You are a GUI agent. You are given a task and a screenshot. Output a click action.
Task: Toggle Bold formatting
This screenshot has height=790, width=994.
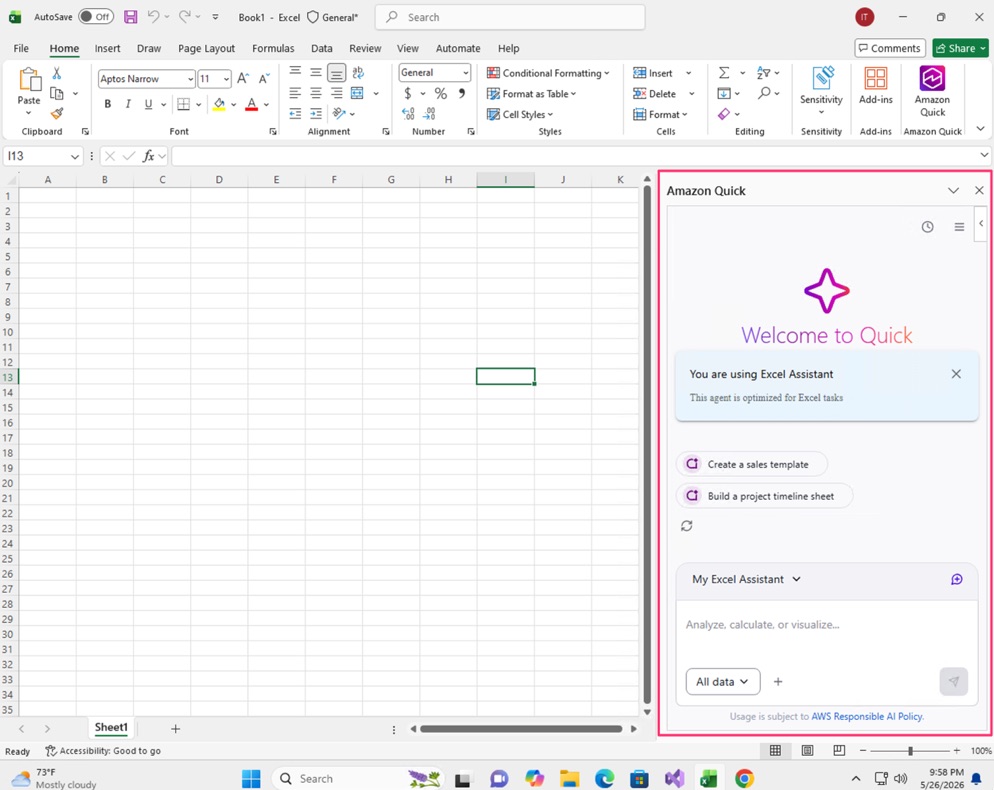(x=107, y=104)
